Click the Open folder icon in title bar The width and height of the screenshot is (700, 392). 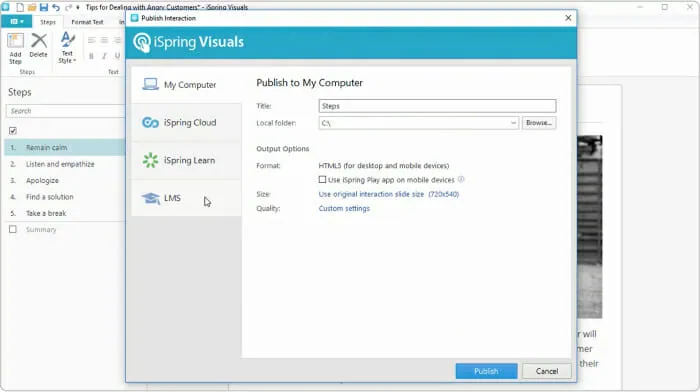(32, 7)
